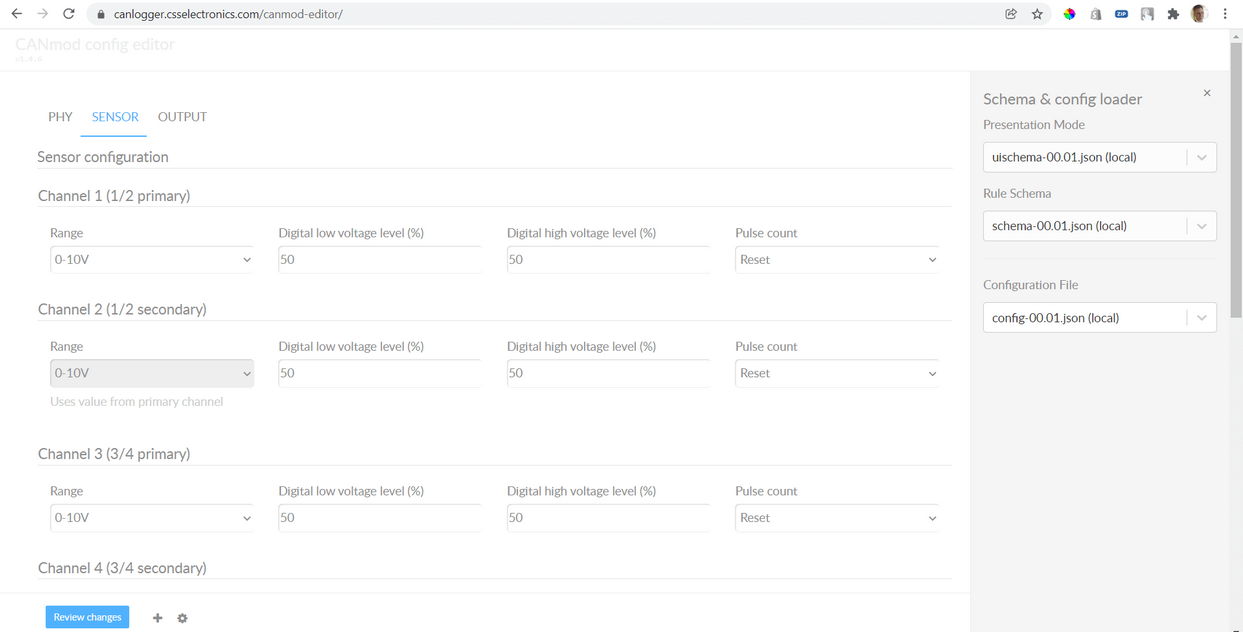Click the 'Uses value from primary channel' note

[x=137, y=402]
